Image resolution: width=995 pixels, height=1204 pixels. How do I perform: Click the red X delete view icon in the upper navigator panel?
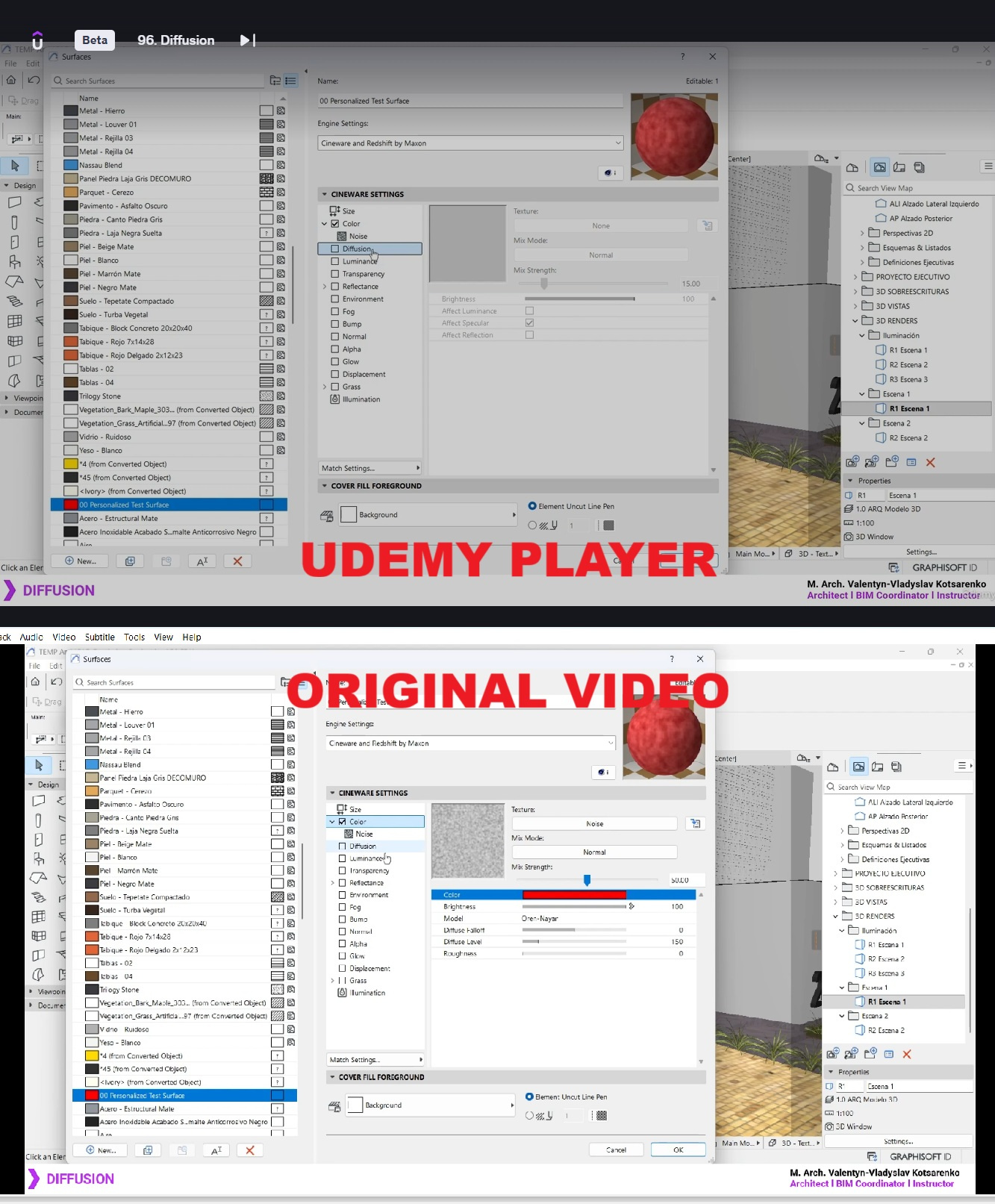click(930, 463)
